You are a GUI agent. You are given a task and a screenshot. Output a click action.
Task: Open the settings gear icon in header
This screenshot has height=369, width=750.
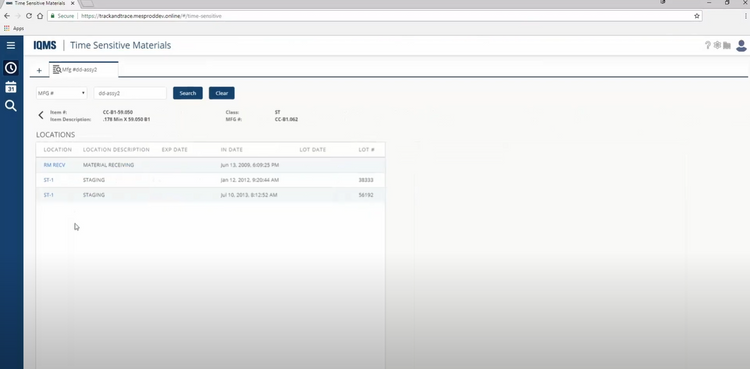[717, 45]
